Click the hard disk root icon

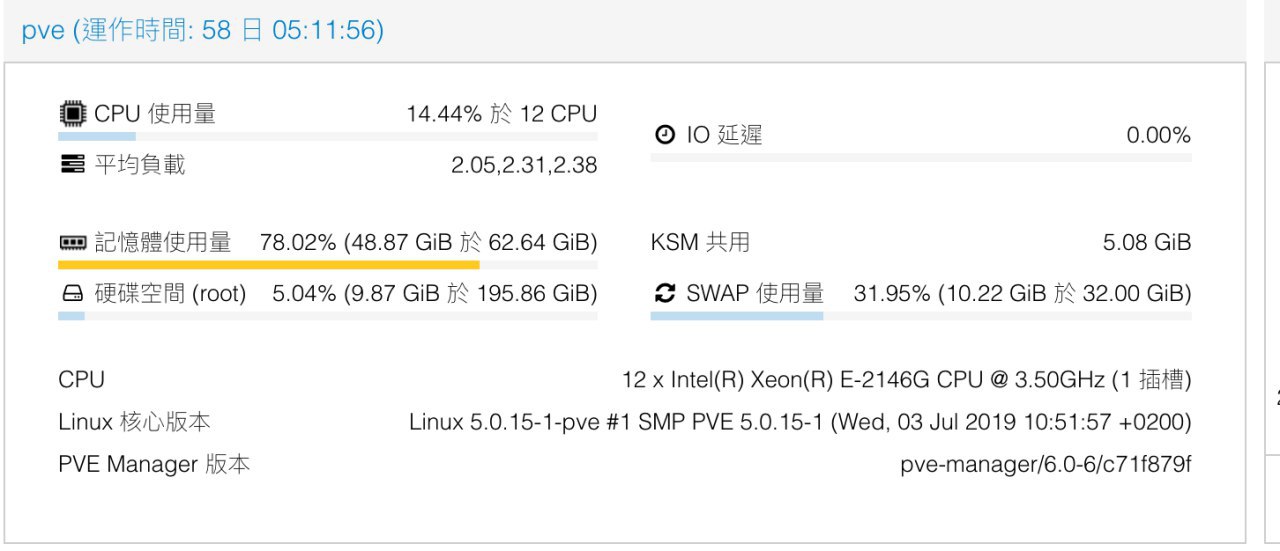click(72, 294)
